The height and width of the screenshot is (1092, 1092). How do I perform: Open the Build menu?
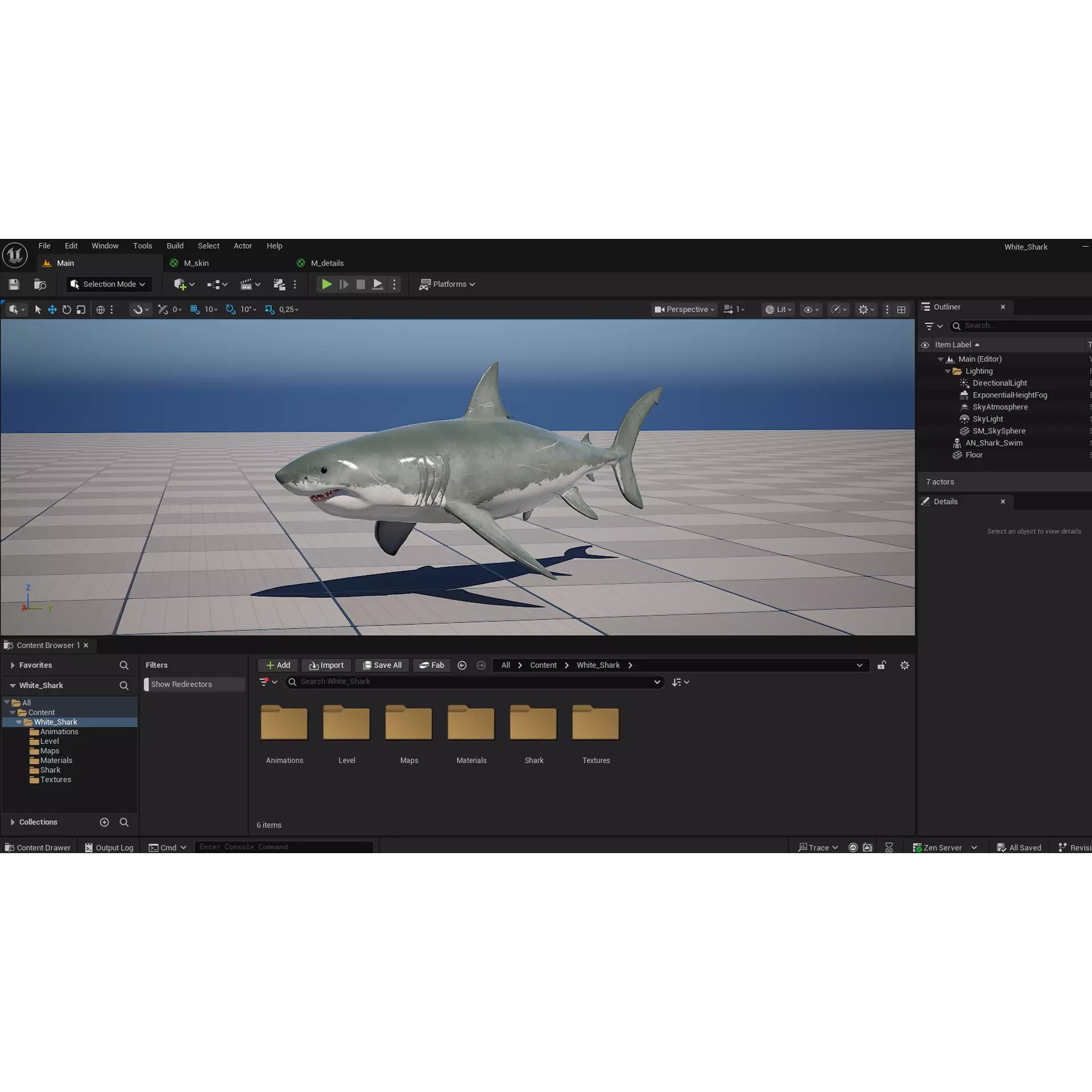tap(175, 246)
